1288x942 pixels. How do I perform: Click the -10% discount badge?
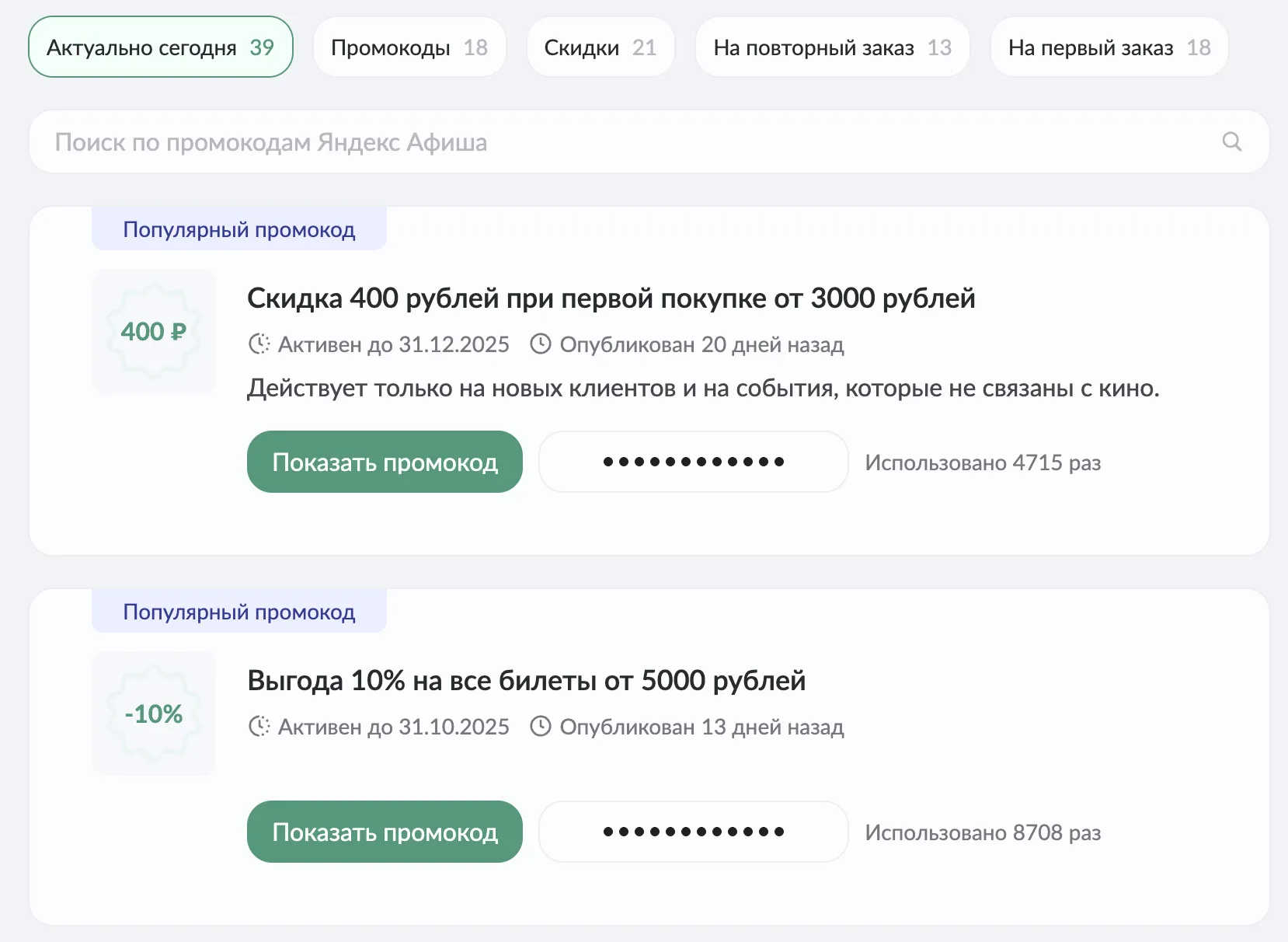coord(154,713)
